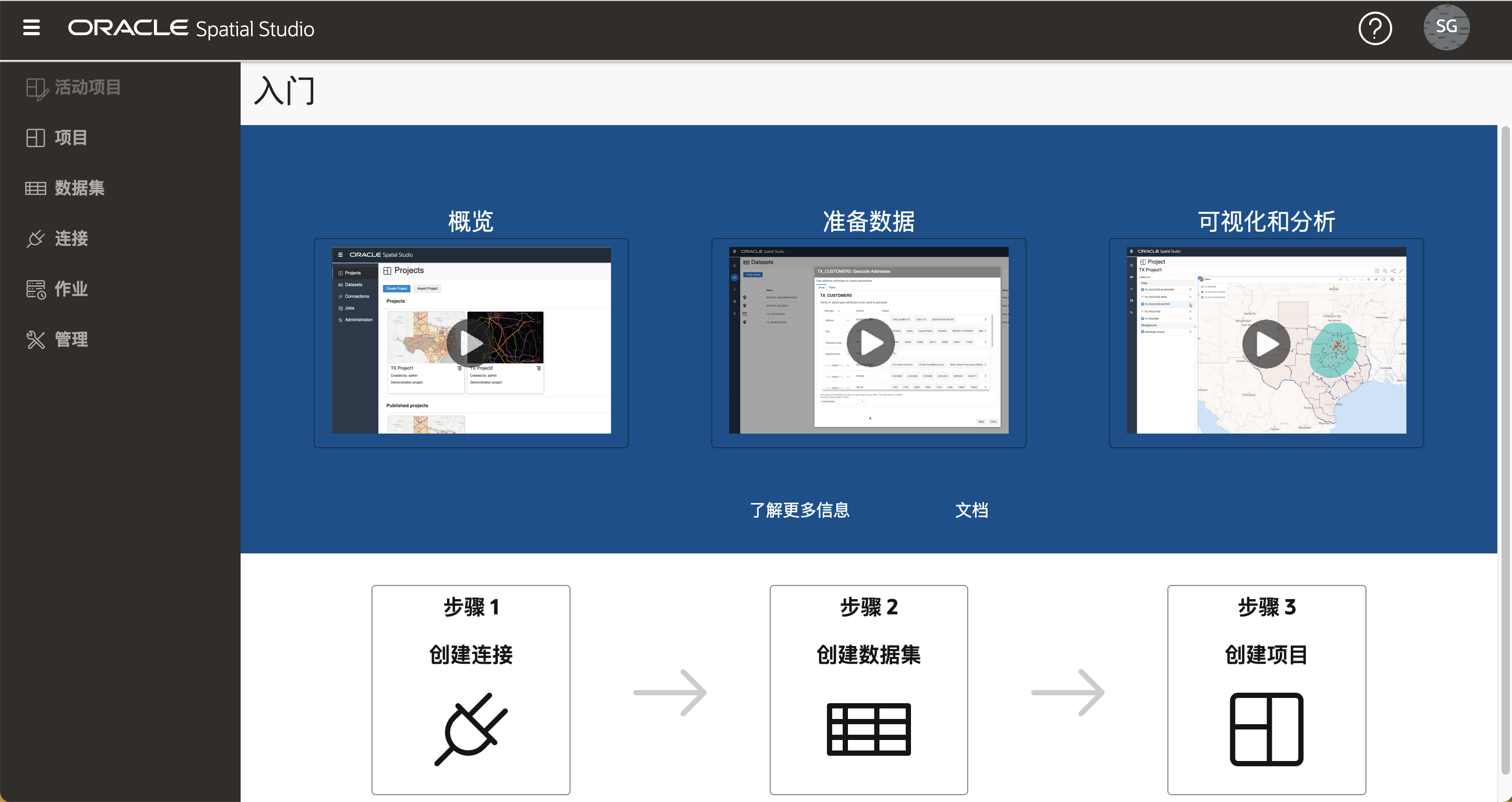The image size is (1512, 802).
Task: Click the 步骤 2 创建数据集 card
Action: point(868,690)
